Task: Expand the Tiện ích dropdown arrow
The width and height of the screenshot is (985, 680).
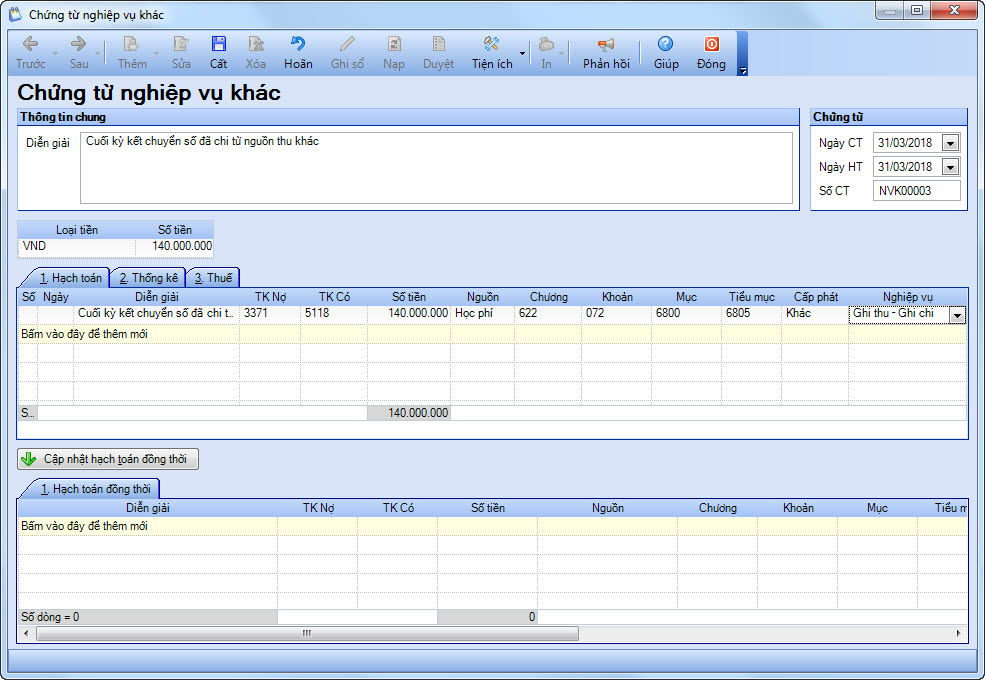Action: pyautogui.click(x=522, y=53)
